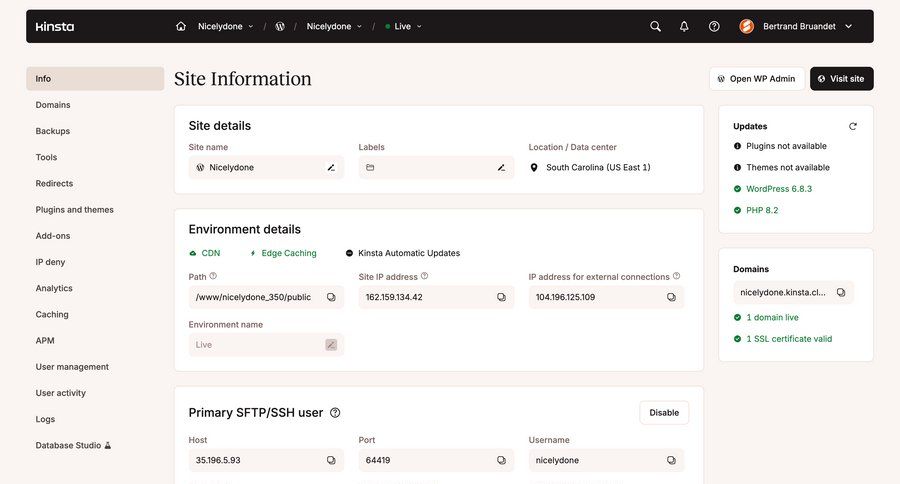Click the Edge Caching link
Viewport: 900px width, 484px height.
pos(284,253)
